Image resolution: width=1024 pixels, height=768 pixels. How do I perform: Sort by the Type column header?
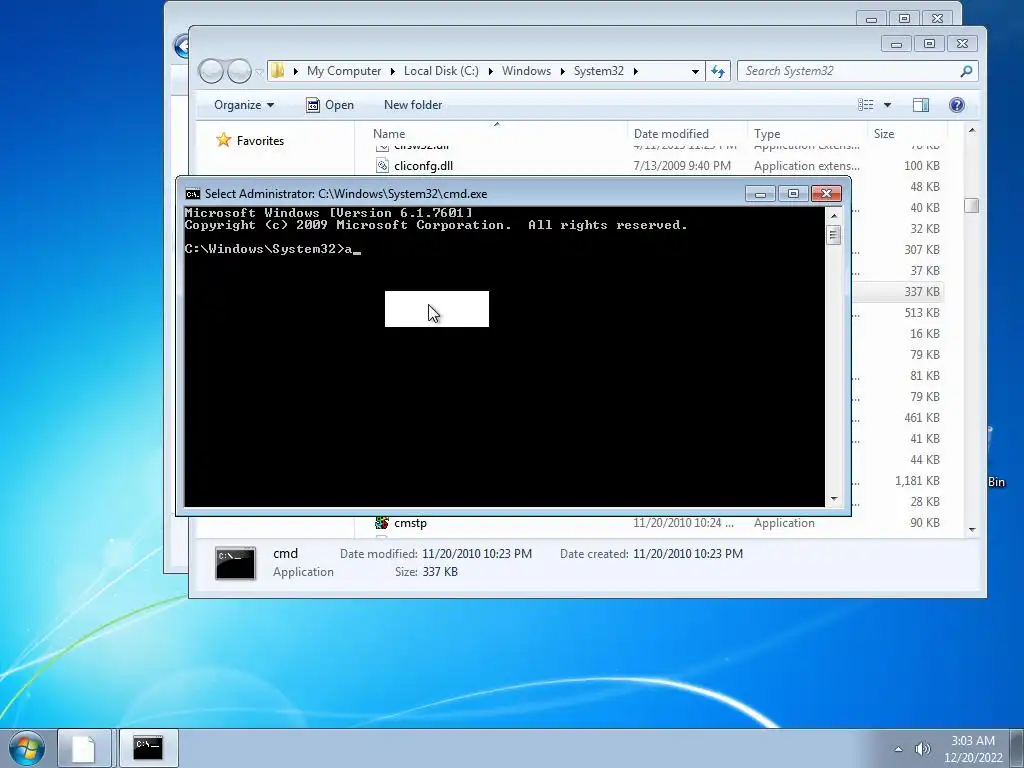tap(767, 134)
